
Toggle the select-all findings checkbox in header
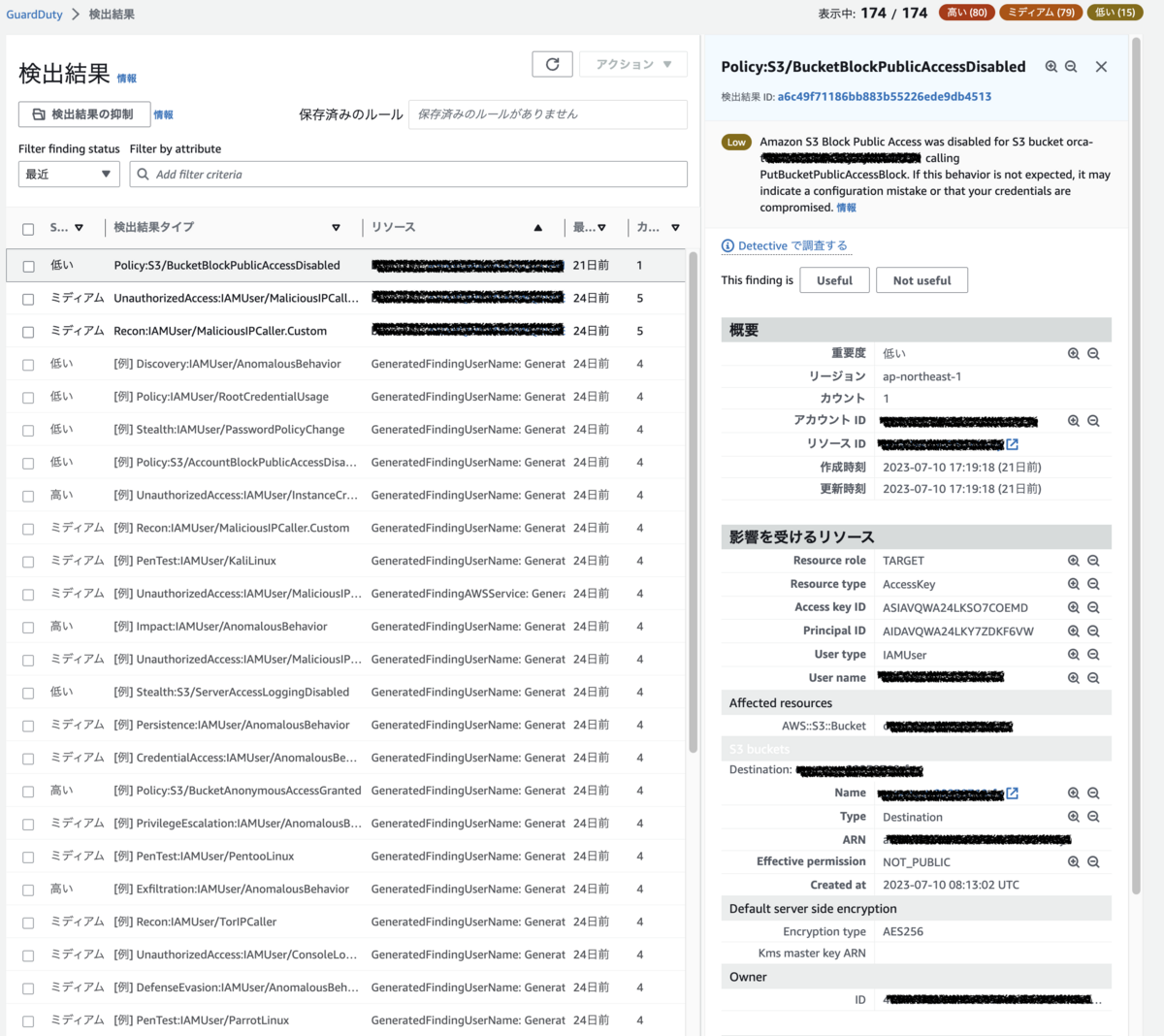(x=28, y=229)
